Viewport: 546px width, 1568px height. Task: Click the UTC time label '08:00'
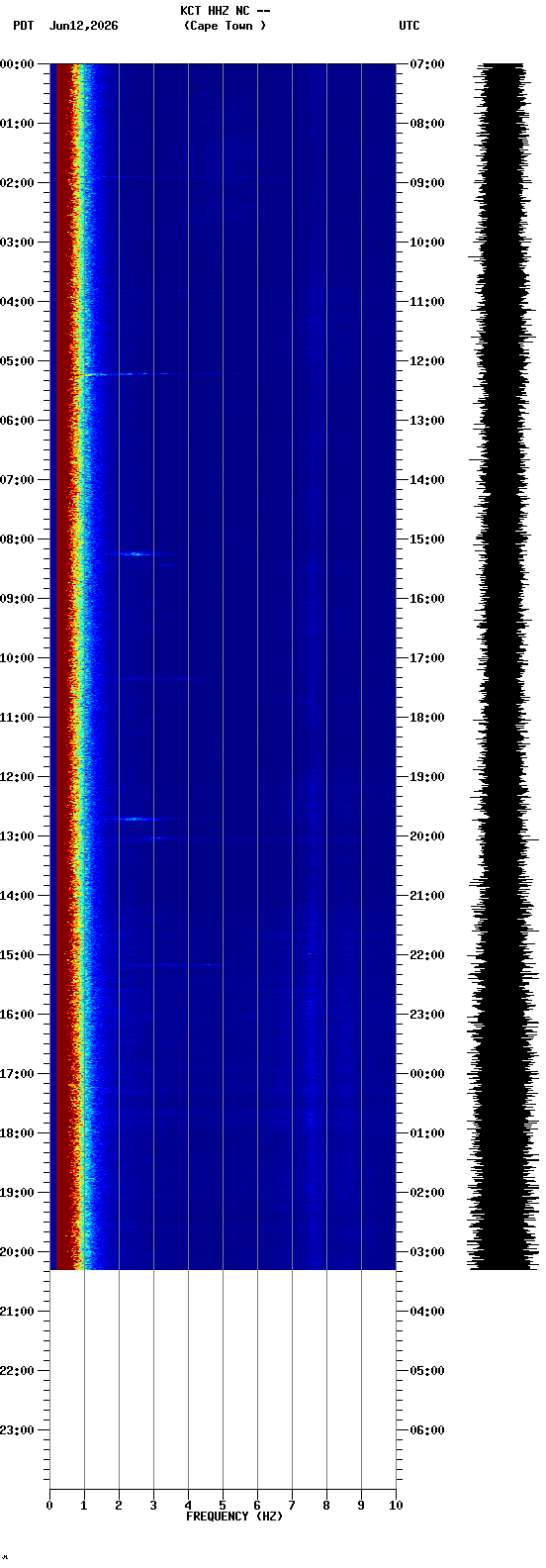427,124
